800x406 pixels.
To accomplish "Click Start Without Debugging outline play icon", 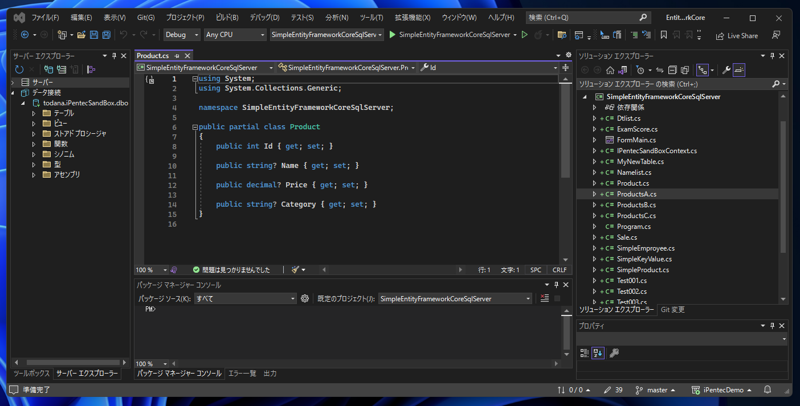I will click(524, 35).
